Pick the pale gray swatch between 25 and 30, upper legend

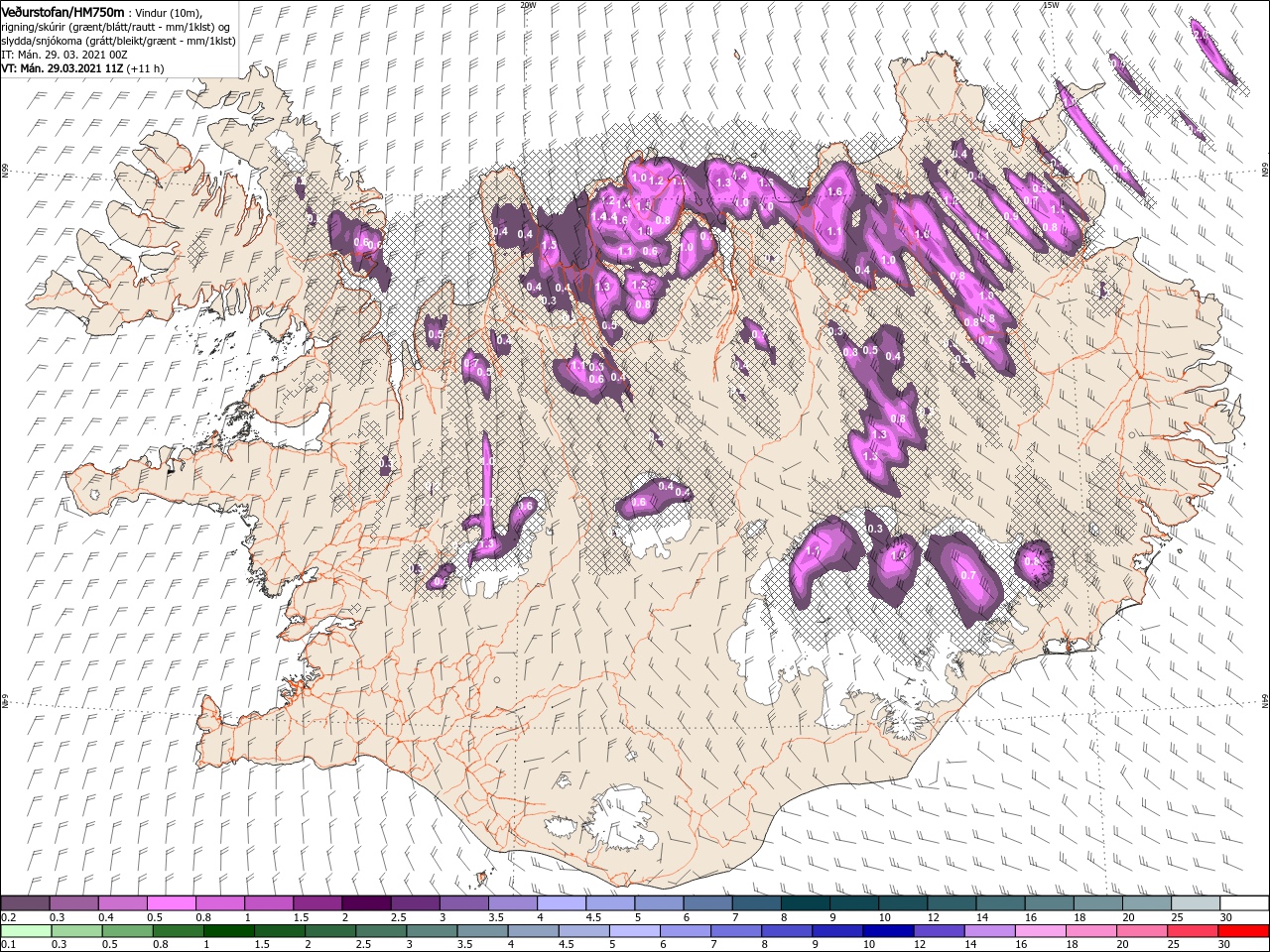click(1196, 902)
